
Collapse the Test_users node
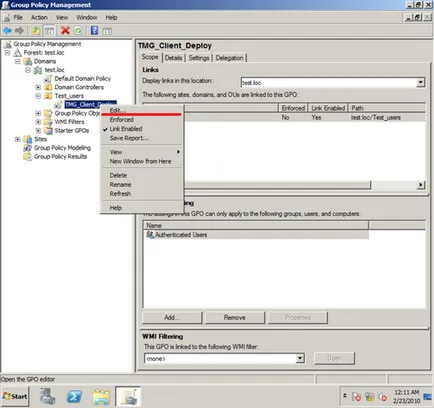38,96
